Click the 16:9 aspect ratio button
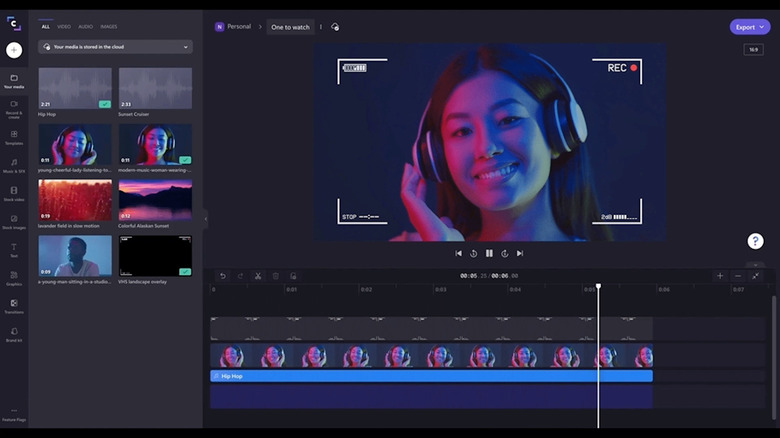Image resolution: width=780 pixels, height=438 pixels. coord(753,49)
